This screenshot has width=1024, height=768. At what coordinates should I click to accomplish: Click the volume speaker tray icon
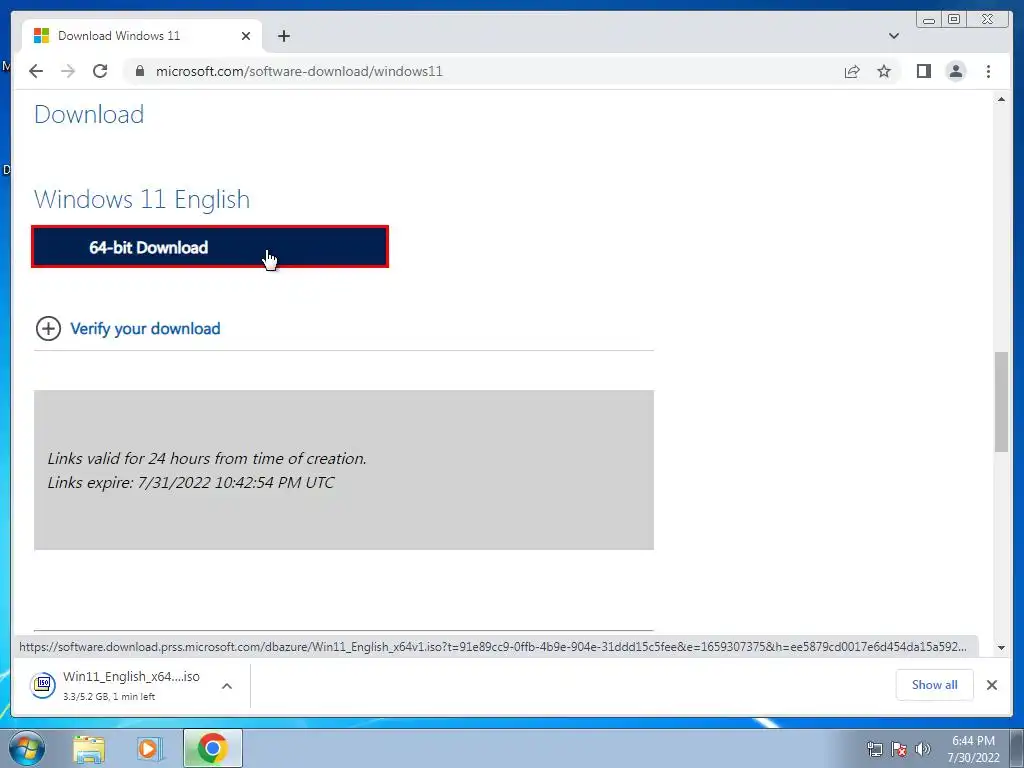(x=923, y=749)
